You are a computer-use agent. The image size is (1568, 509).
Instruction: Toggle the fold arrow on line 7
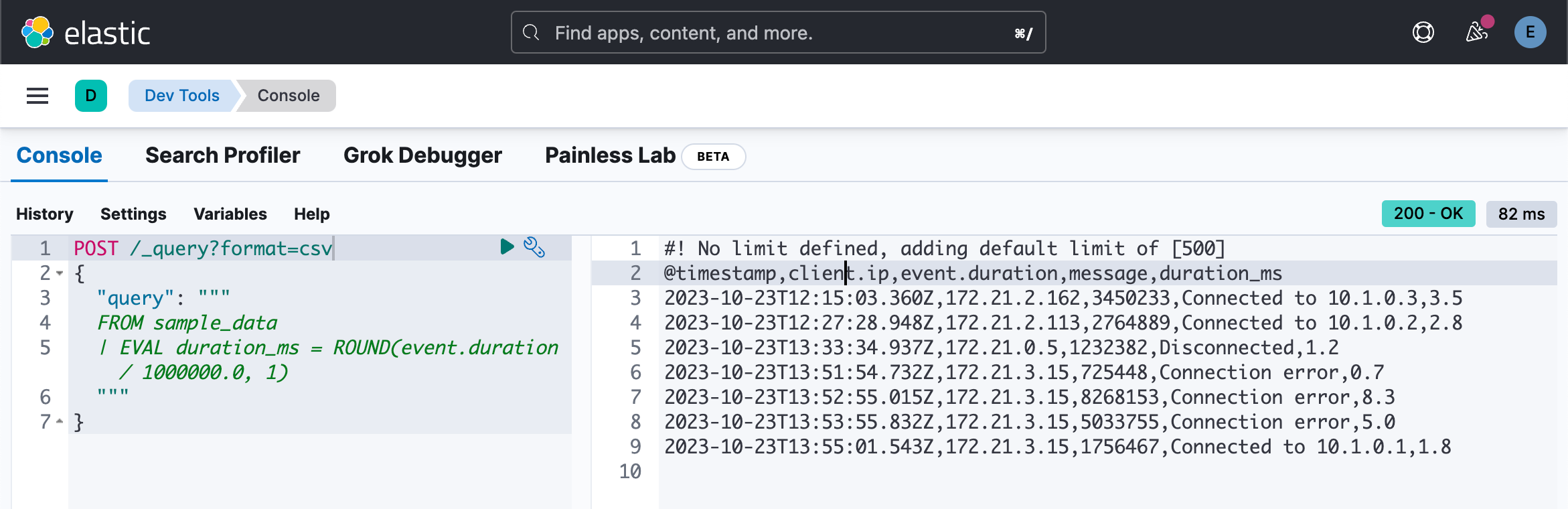60,422
